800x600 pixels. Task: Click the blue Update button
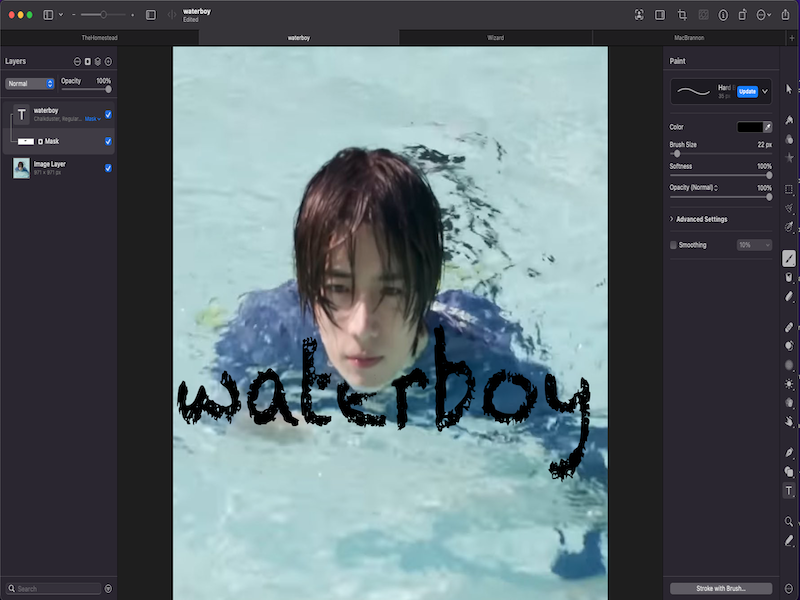point(747,91)
